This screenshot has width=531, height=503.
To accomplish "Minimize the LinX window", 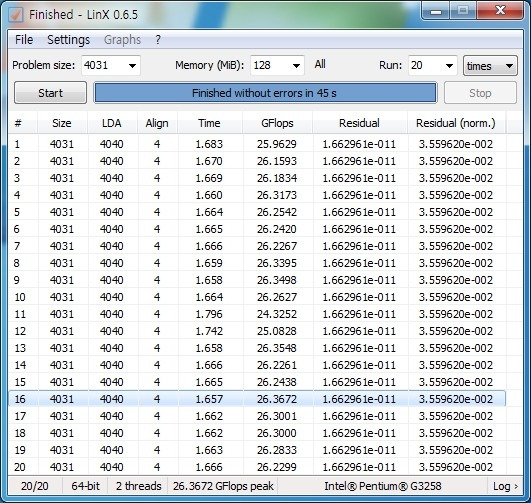I will (436, 11).
